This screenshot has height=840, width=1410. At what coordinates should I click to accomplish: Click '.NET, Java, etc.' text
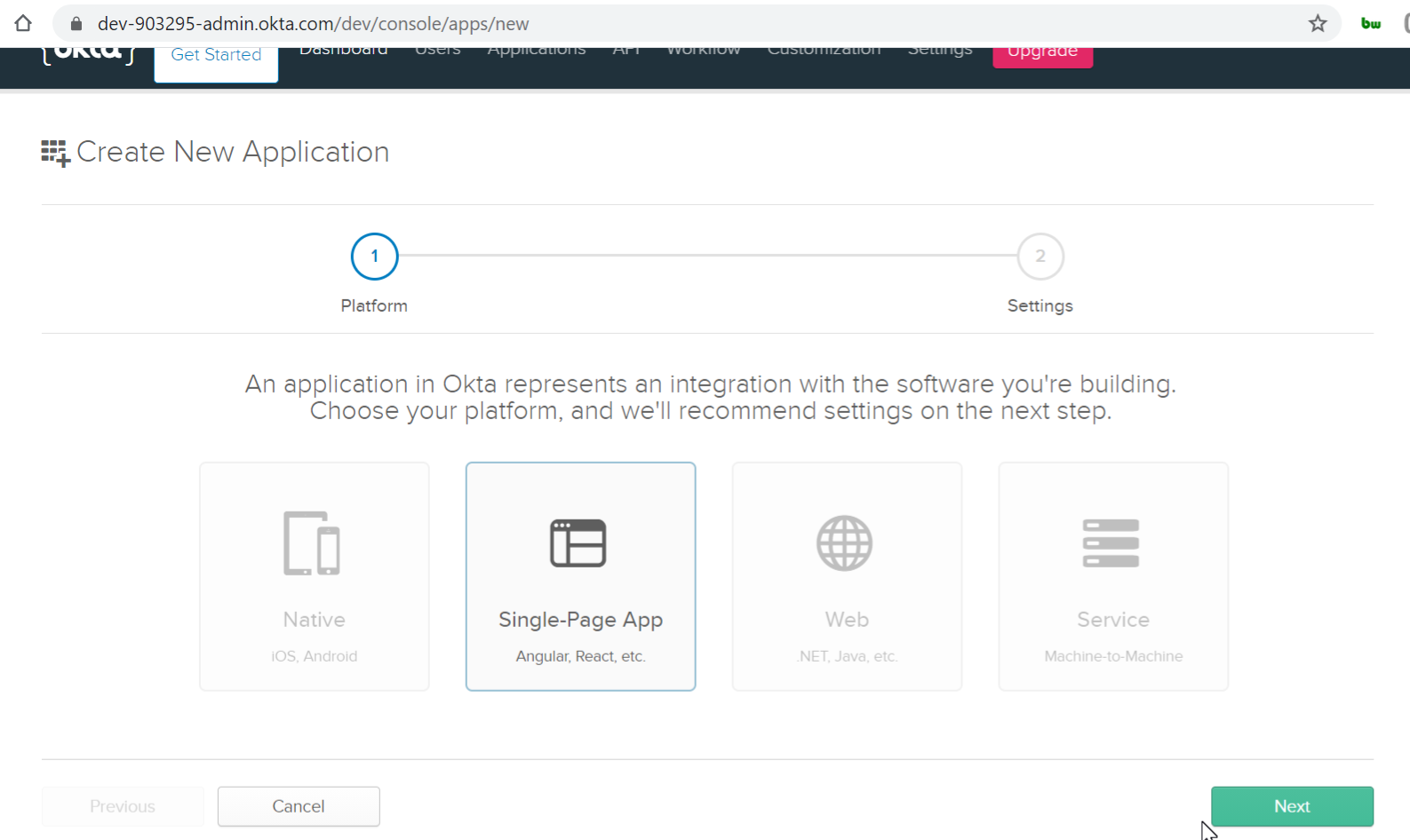click(x=847, y=656)
